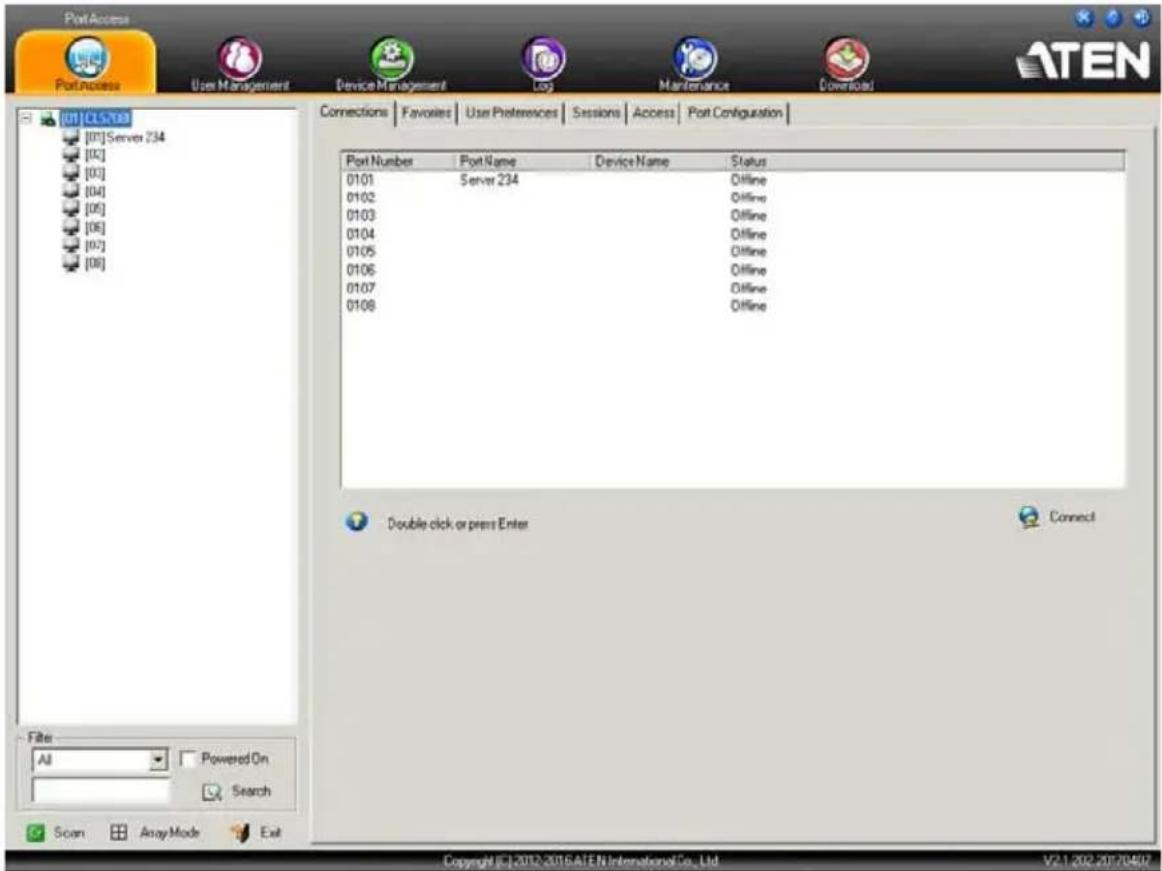This screenshot has height=871, width=1162.
Task: Sort by Port Name column header
Action: coord(522,161)
